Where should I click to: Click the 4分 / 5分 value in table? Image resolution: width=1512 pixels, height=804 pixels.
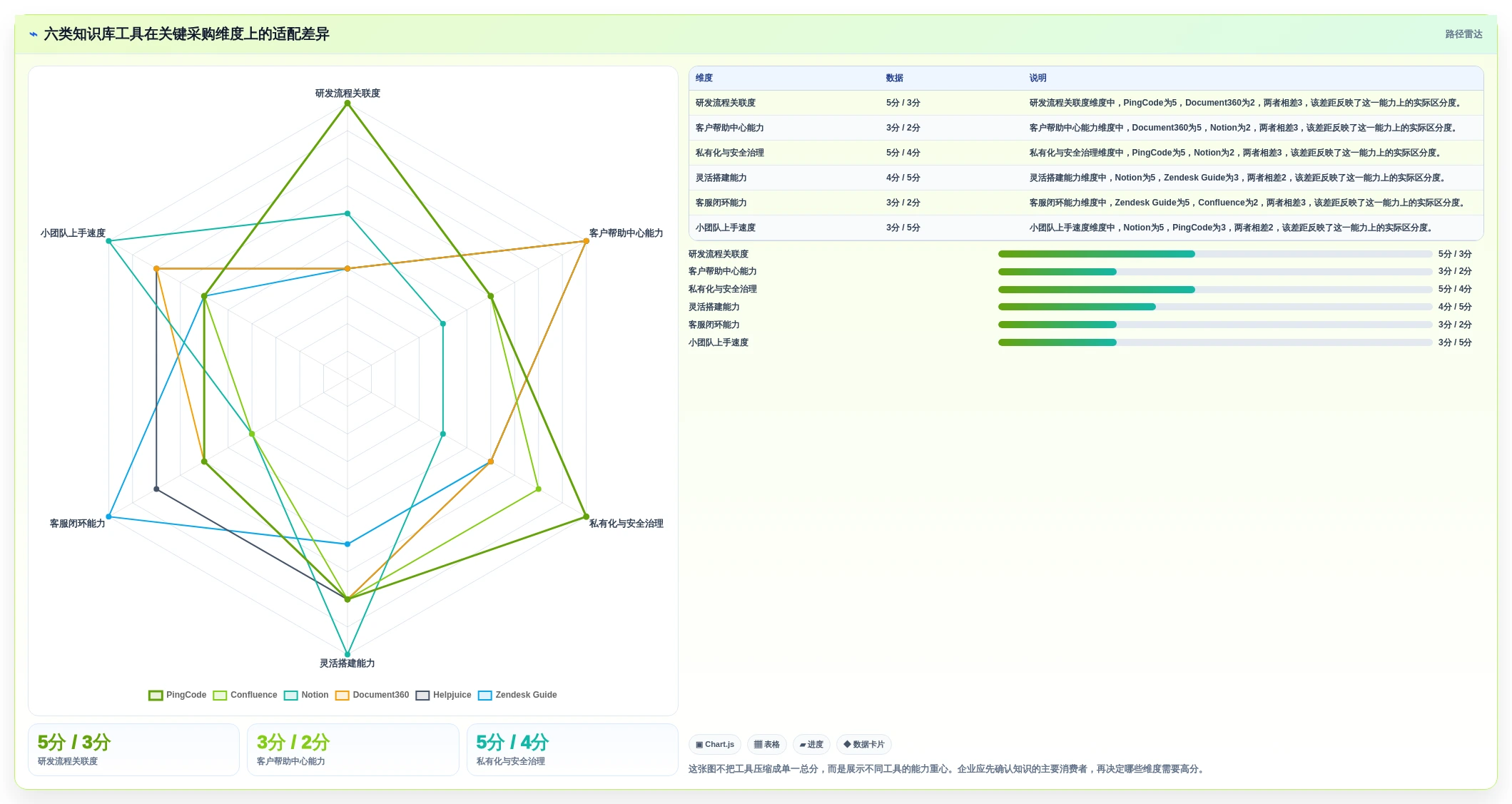coord(903,178)
